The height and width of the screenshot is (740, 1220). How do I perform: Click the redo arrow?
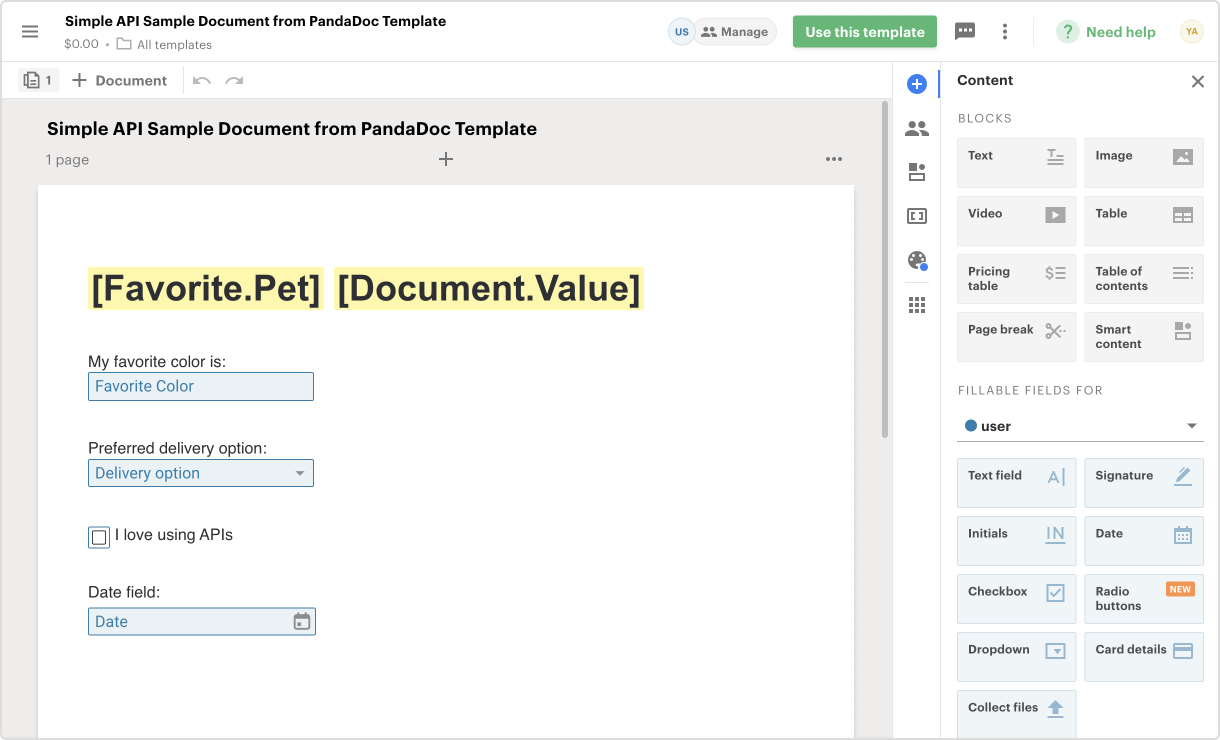(x=234, y=80)
